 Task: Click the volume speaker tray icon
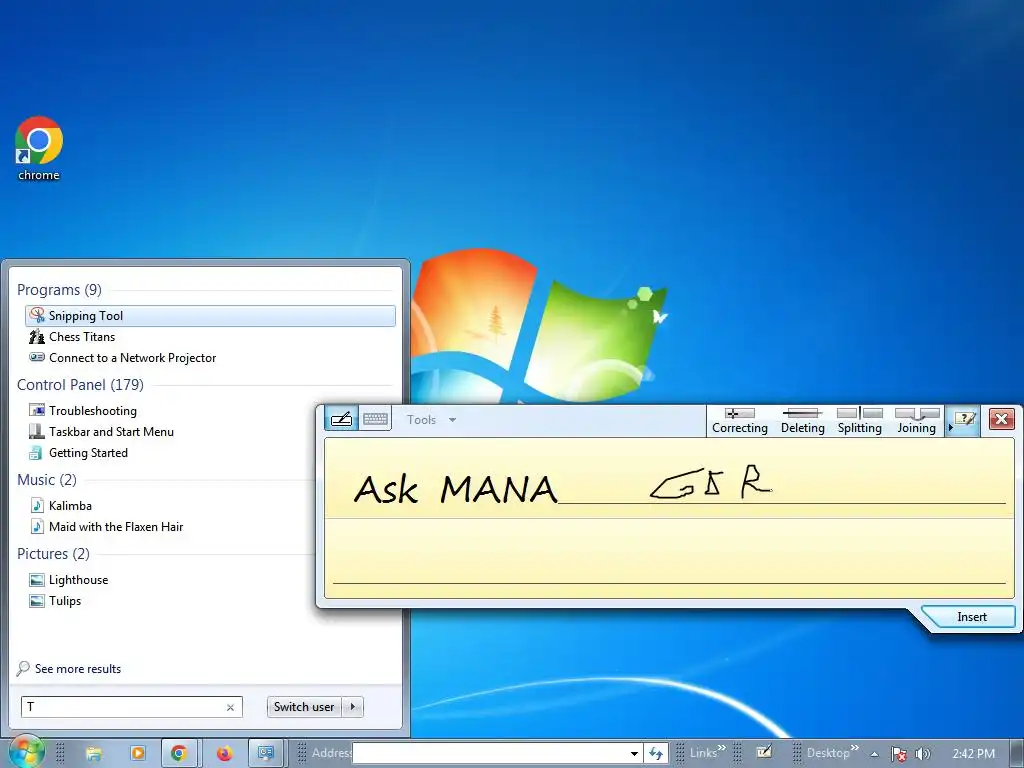(922, 754)
